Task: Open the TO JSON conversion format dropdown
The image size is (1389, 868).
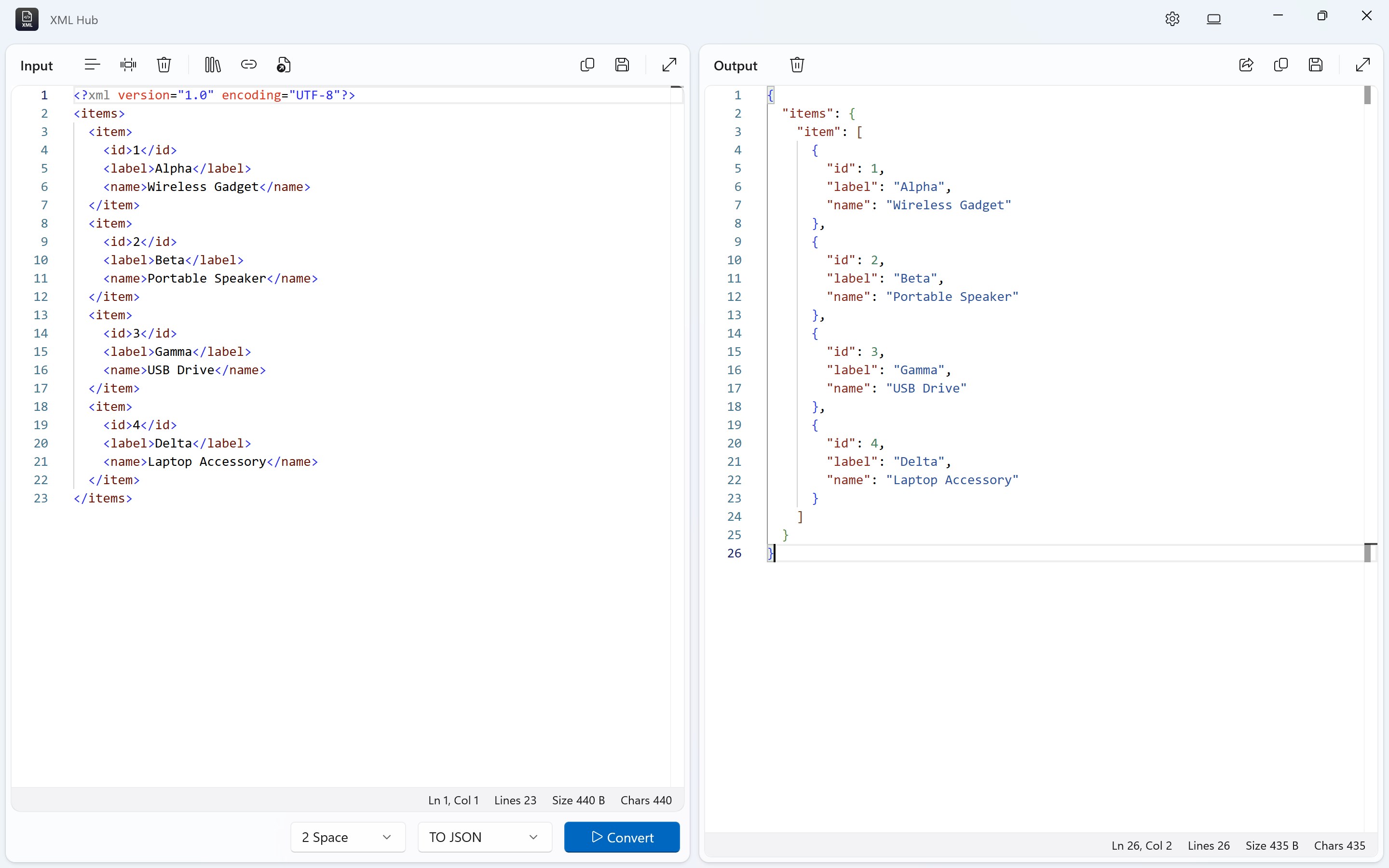Action: coord(483,837)
